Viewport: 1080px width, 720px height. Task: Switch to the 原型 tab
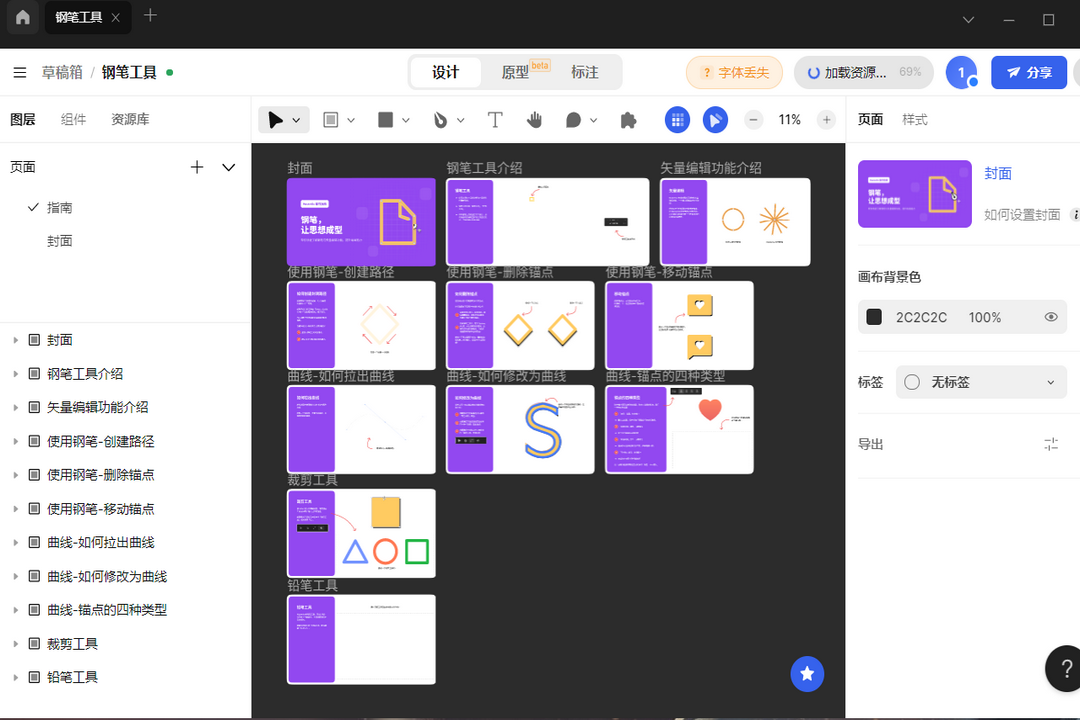tap(516, 72)
